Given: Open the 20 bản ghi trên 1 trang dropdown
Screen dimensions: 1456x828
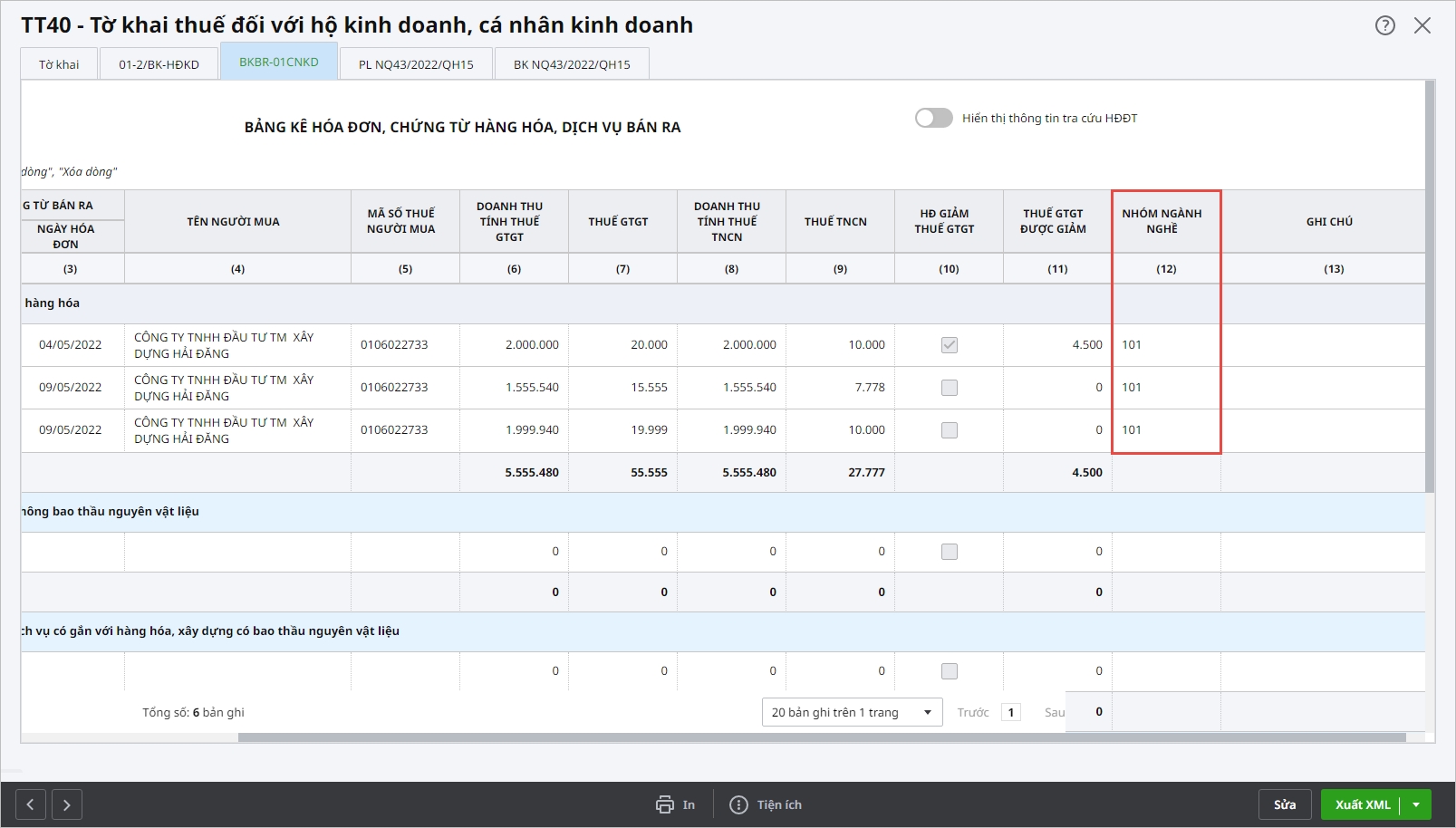Looking at the screenshot, I should [x=852, y=712].
